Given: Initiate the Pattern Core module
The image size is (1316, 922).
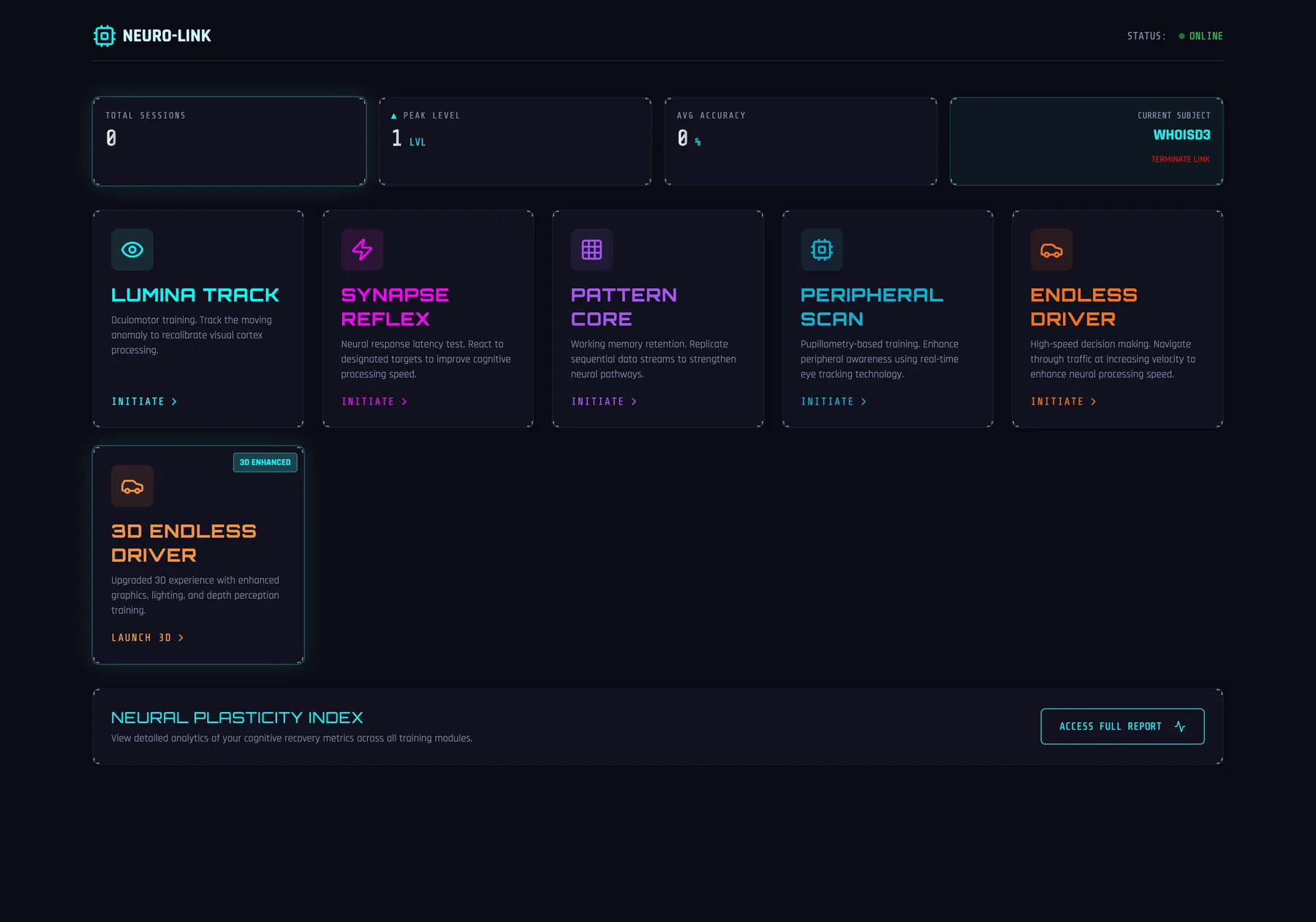Looking at the screenshot, I should [x=604, y=401].
